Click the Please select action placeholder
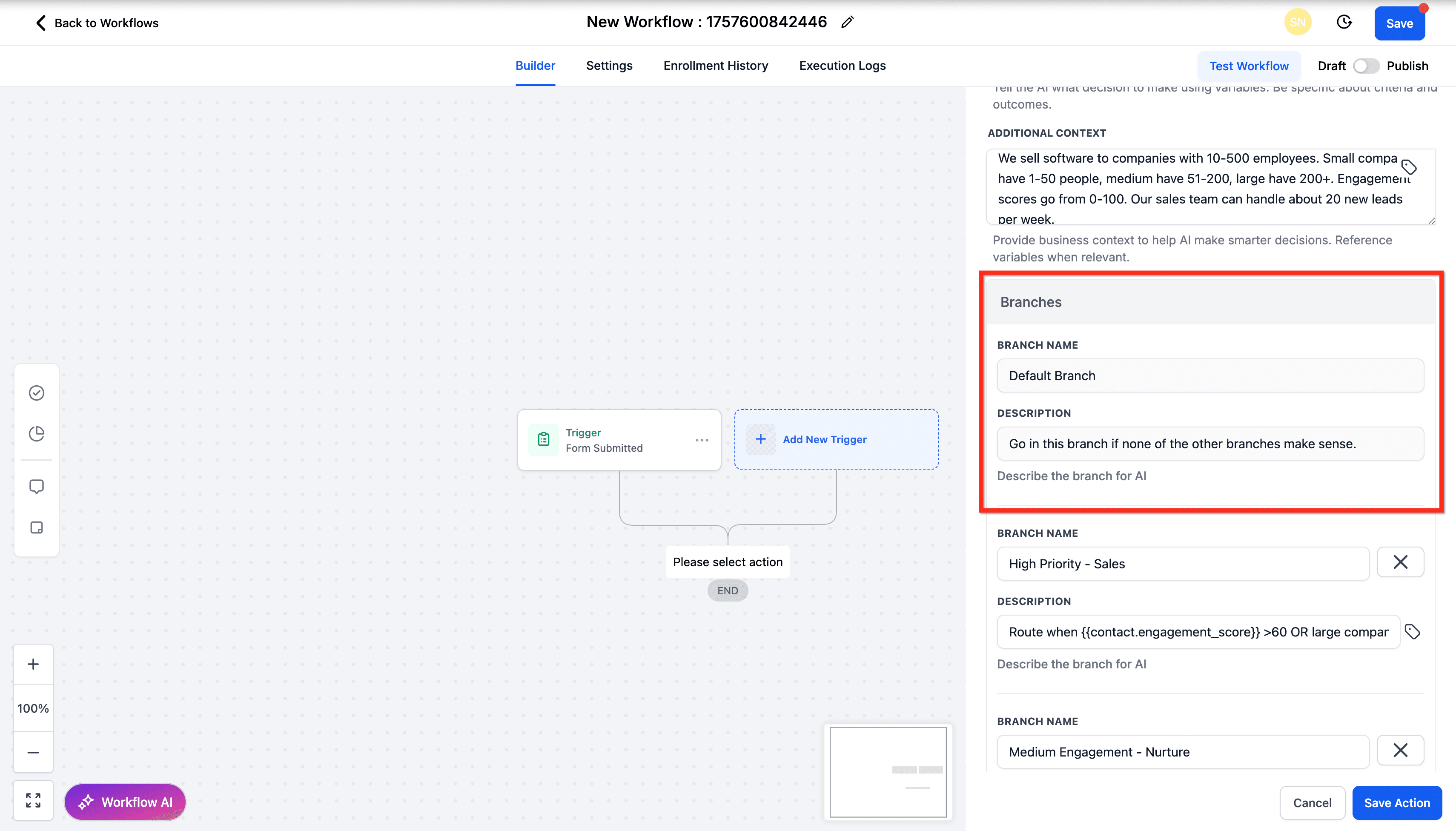The width and height of the screenshot is (1456, 831). tap(728, 562)
